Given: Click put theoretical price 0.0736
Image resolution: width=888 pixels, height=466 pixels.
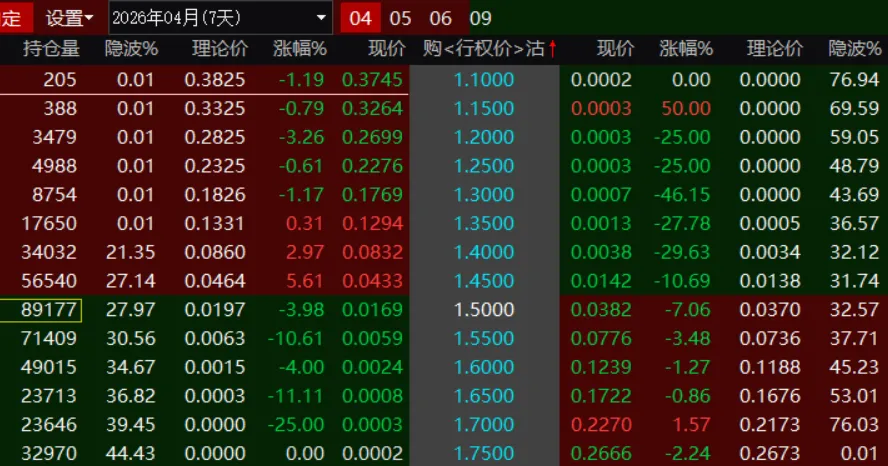Looking at the screenshot, I should [770, 339].
